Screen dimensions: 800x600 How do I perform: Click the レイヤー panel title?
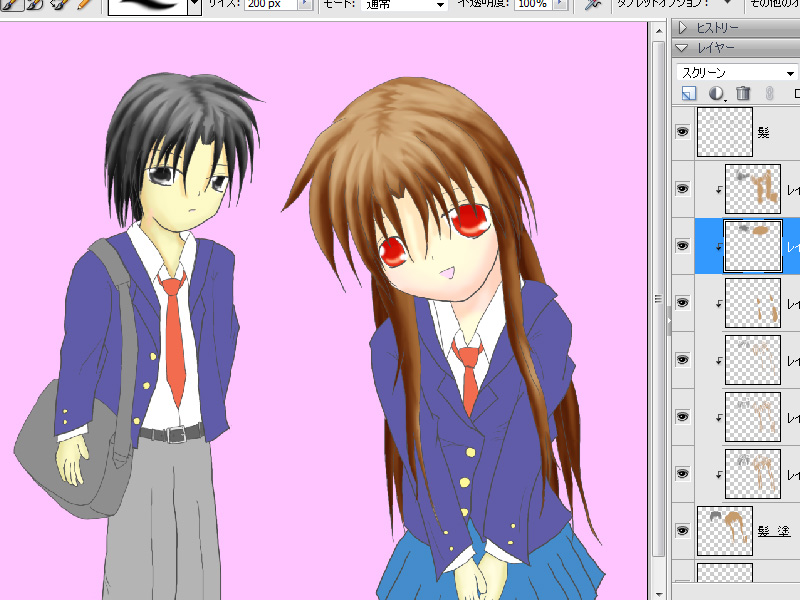point(716,48)
